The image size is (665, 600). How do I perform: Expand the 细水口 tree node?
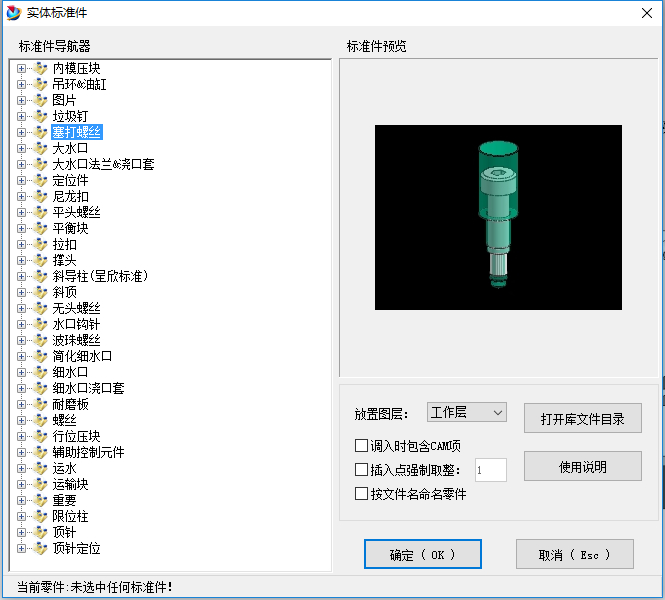pos(21,372)
